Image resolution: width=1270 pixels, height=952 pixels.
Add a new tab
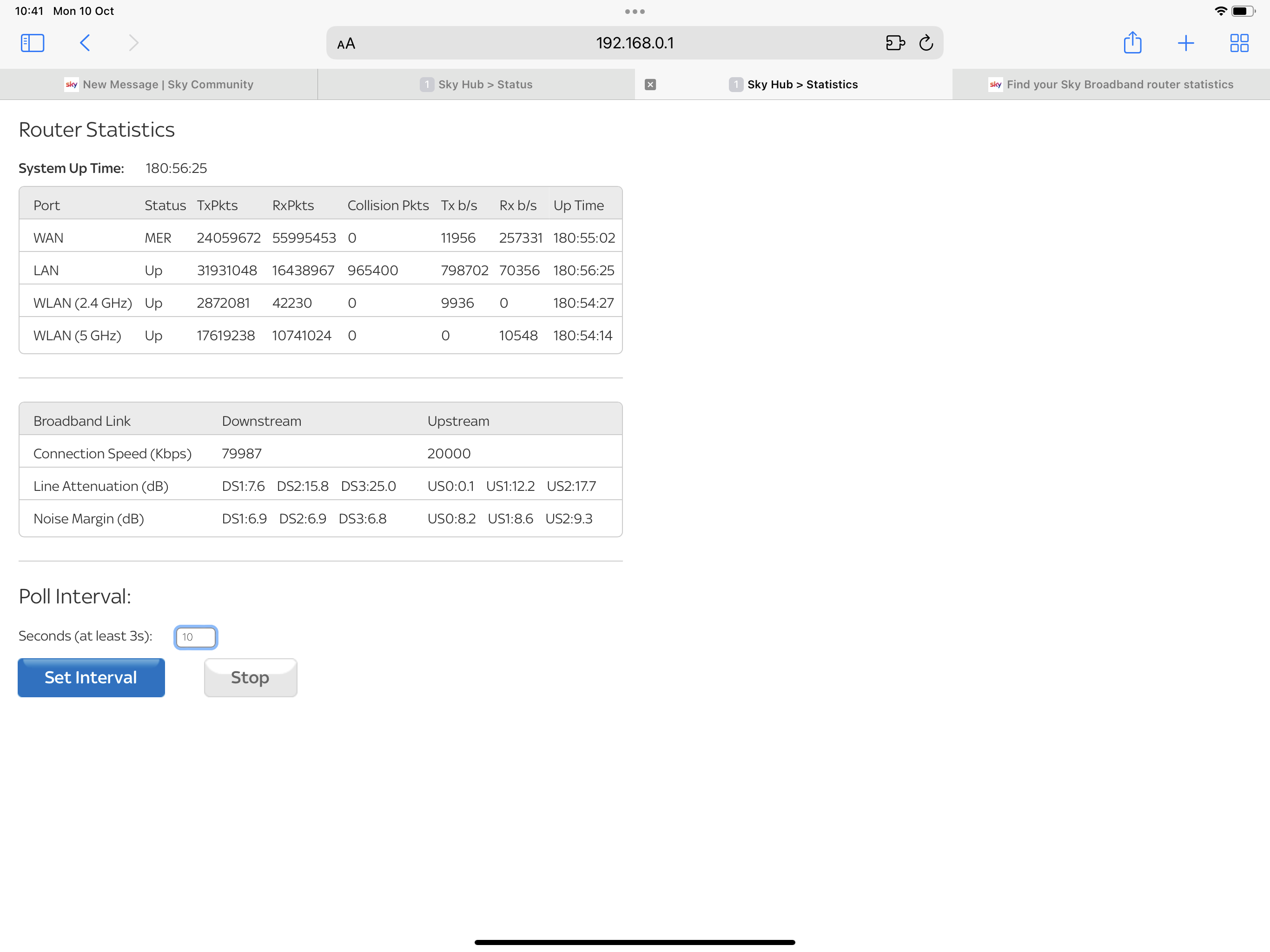1185,43
